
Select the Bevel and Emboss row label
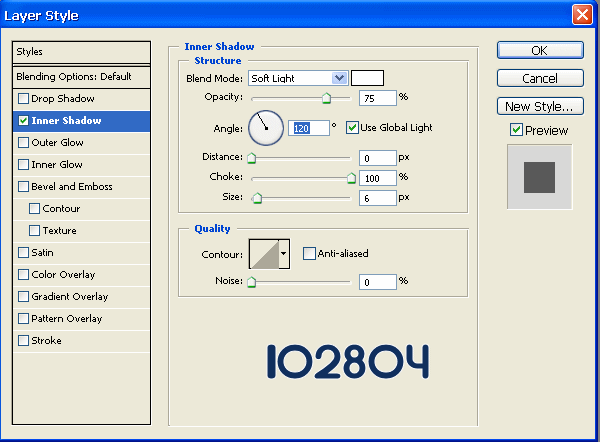pos(72,187)
